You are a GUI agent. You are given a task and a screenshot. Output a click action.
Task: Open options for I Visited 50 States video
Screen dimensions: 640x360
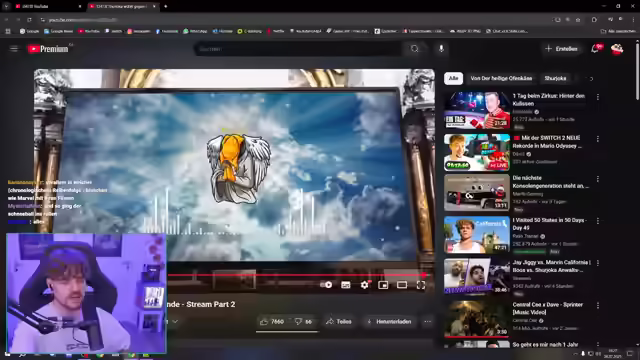(598, 221)
